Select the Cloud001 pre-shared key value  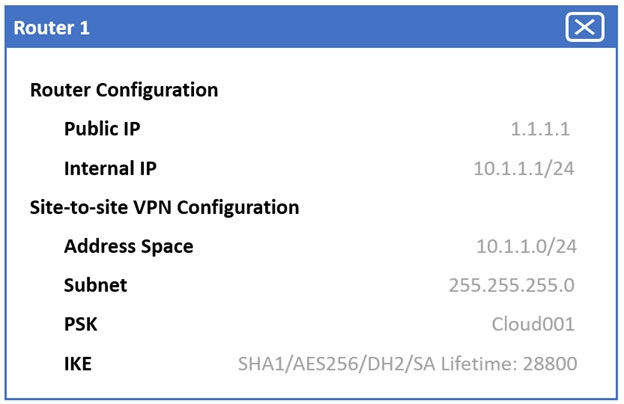[533, 324]
